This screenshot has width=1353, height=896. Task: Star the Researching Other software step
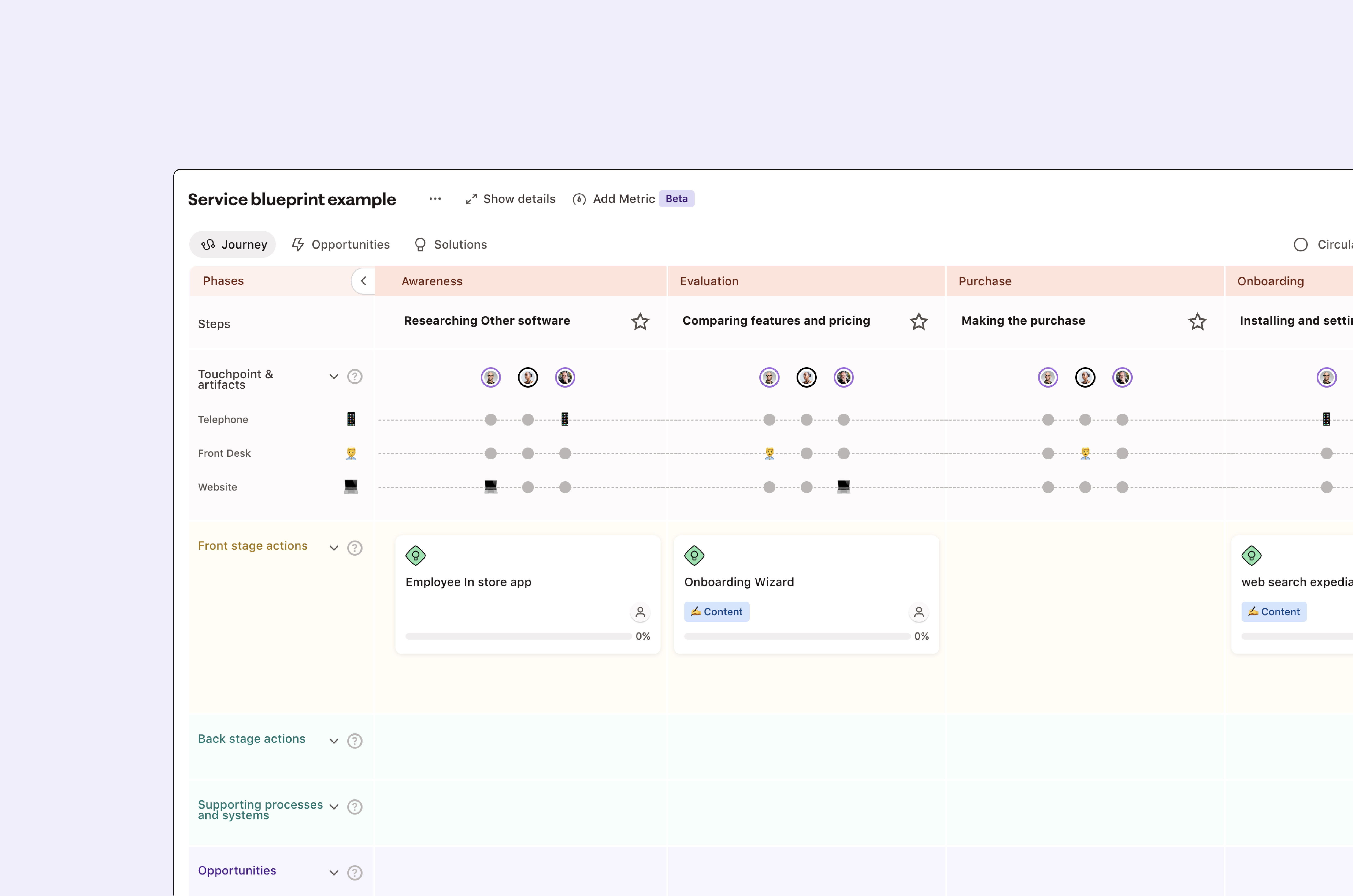[640, 322]
